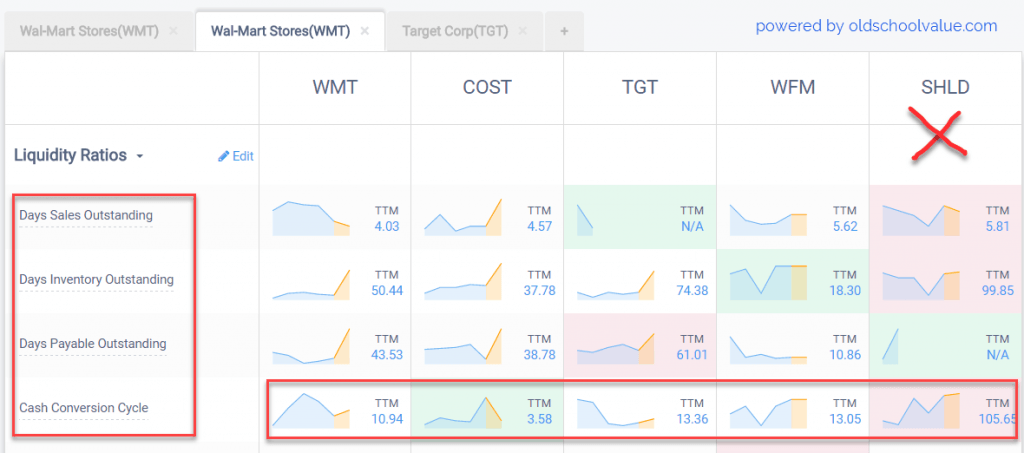
Task: Open SHLD Days Sales Outstanding sparkline chart
Action: (921, 220)
